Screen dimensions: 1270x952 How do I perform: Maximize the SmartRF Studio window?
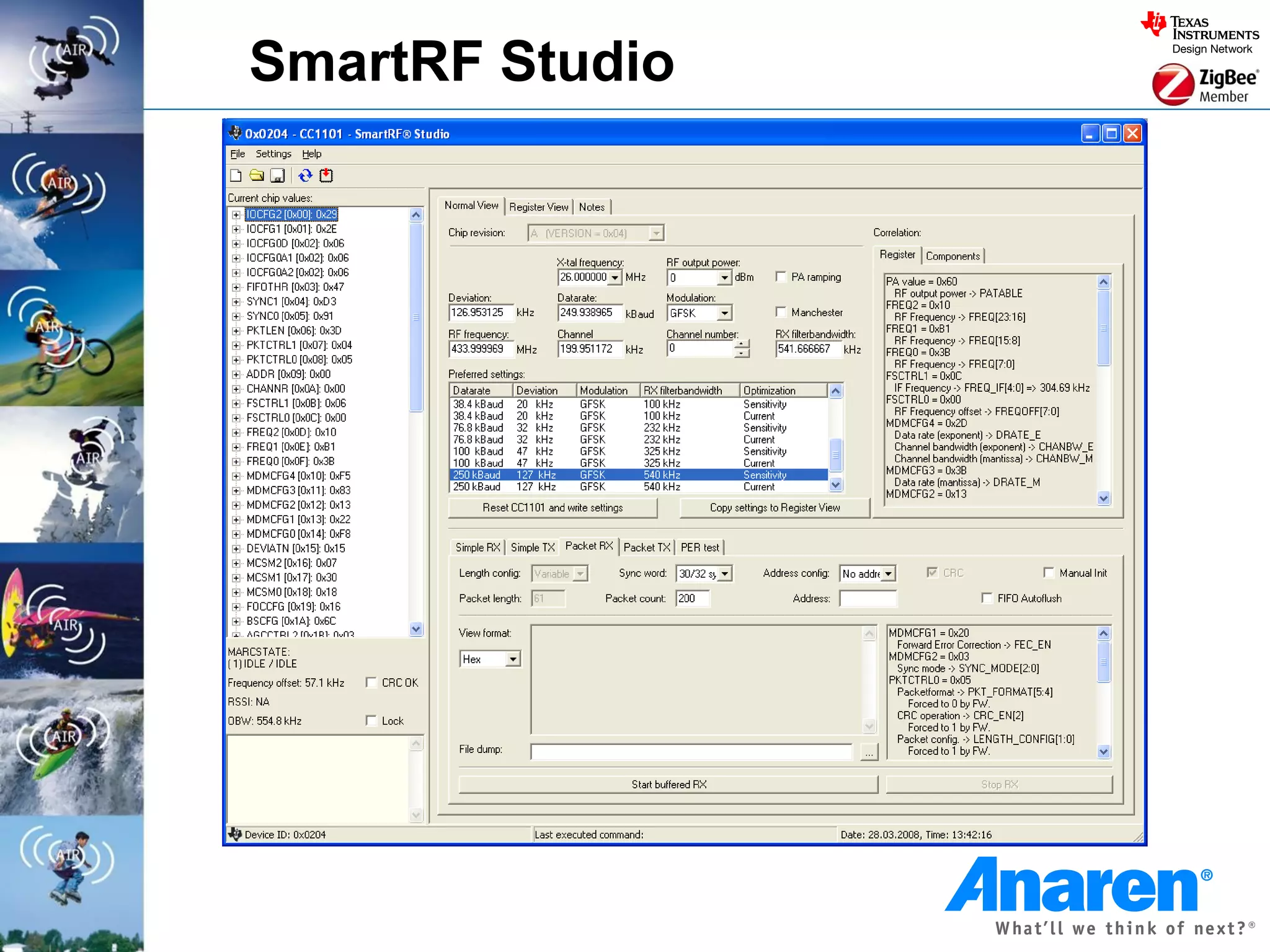pos(1111,133)
